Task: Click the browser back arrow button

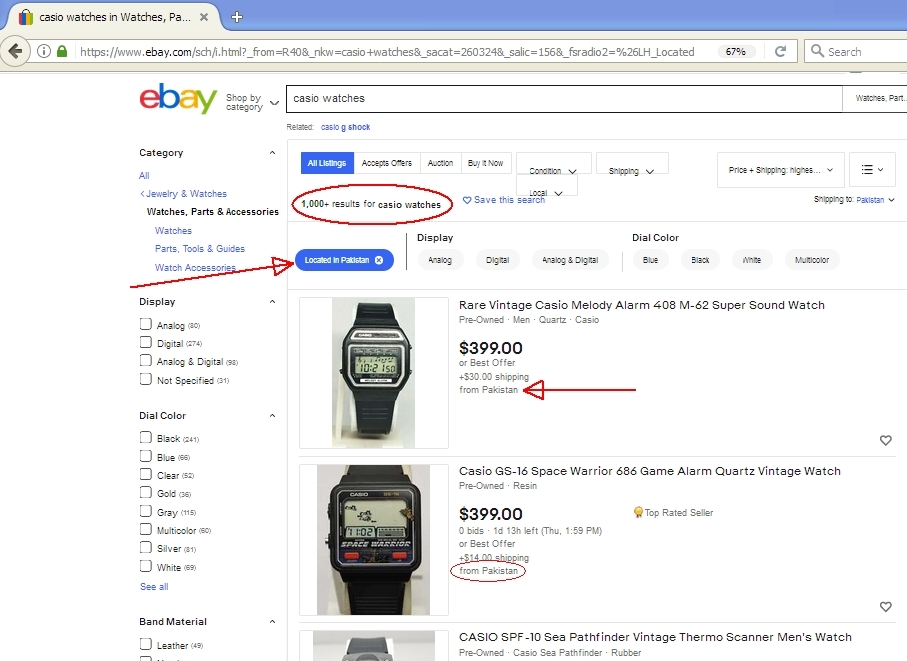Action: coord(16,51)
